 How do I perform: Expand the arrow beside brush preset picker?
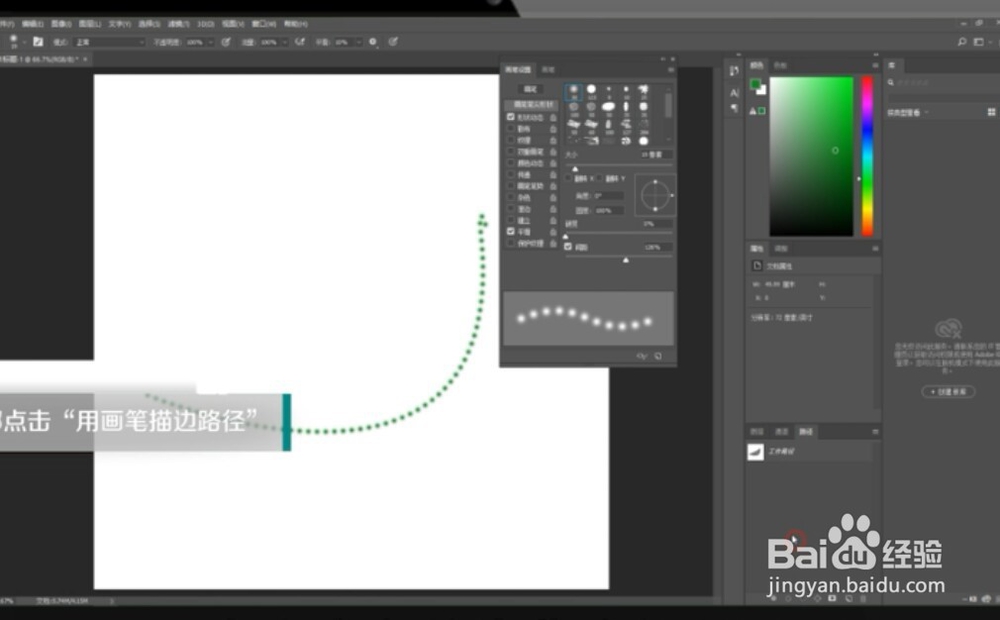24,42
